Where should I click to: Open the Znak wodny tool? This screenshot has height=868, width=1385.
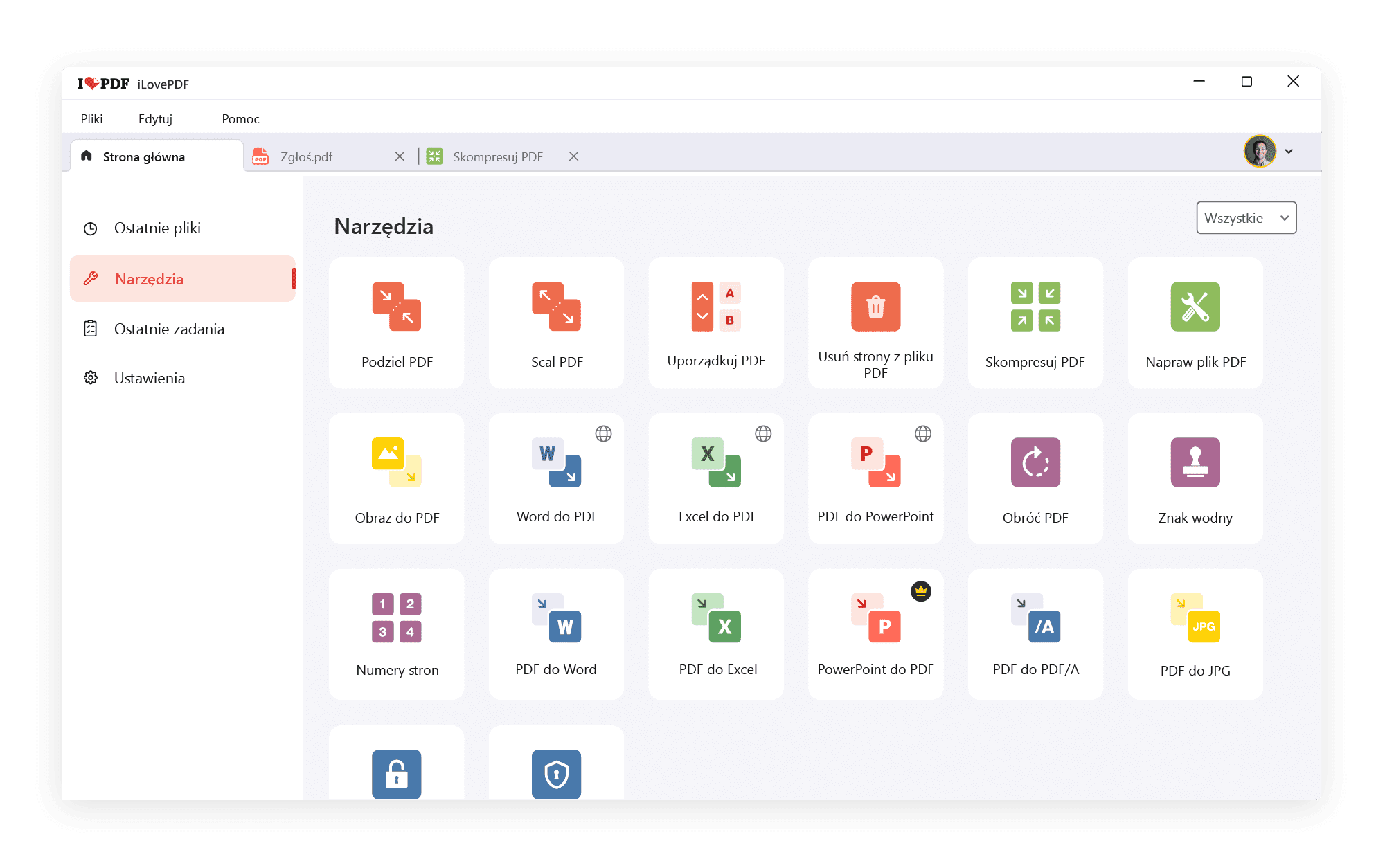pos(1195,478)
